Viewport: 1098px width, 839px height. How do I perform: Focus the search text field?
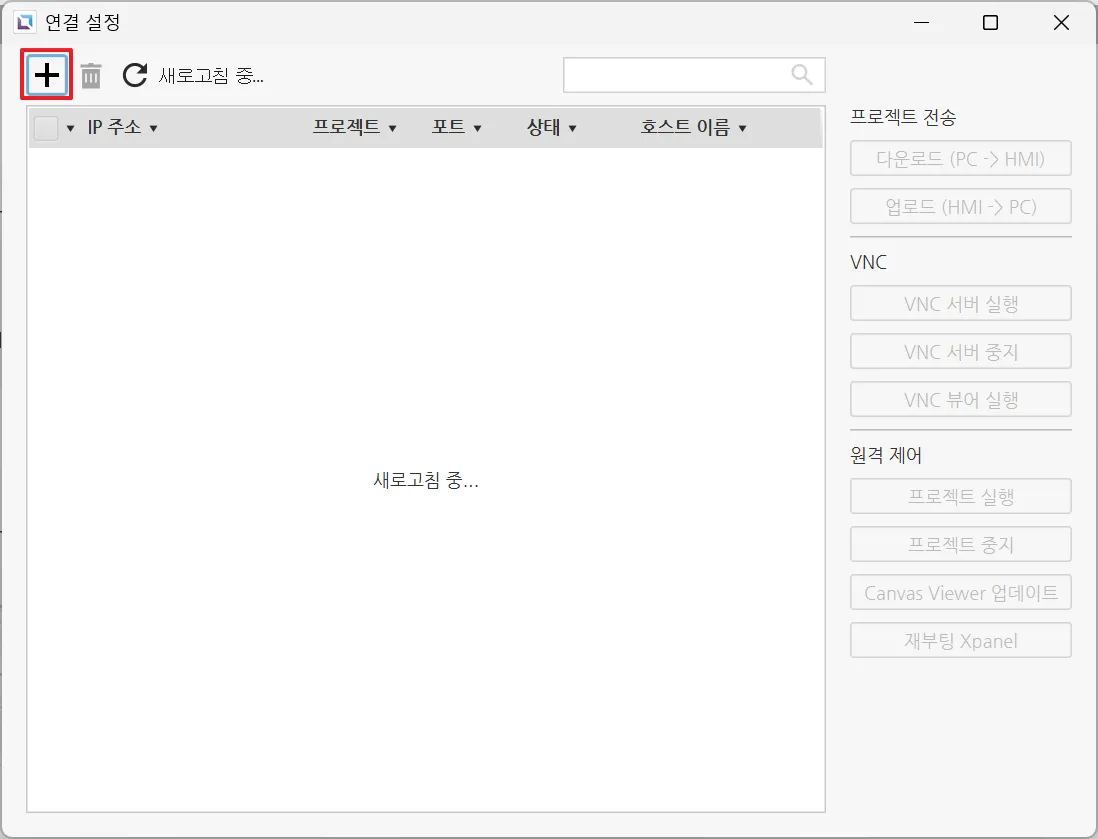coord(676,75)
